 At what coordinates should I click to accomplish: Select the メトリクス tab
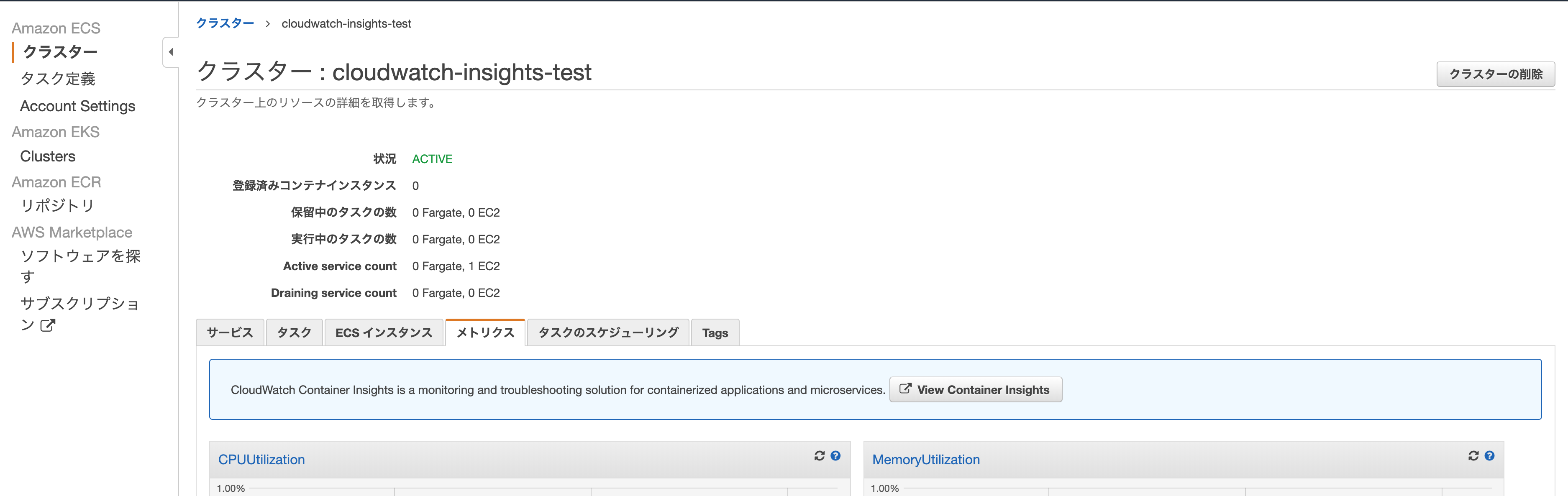click(x=485, y=333)
